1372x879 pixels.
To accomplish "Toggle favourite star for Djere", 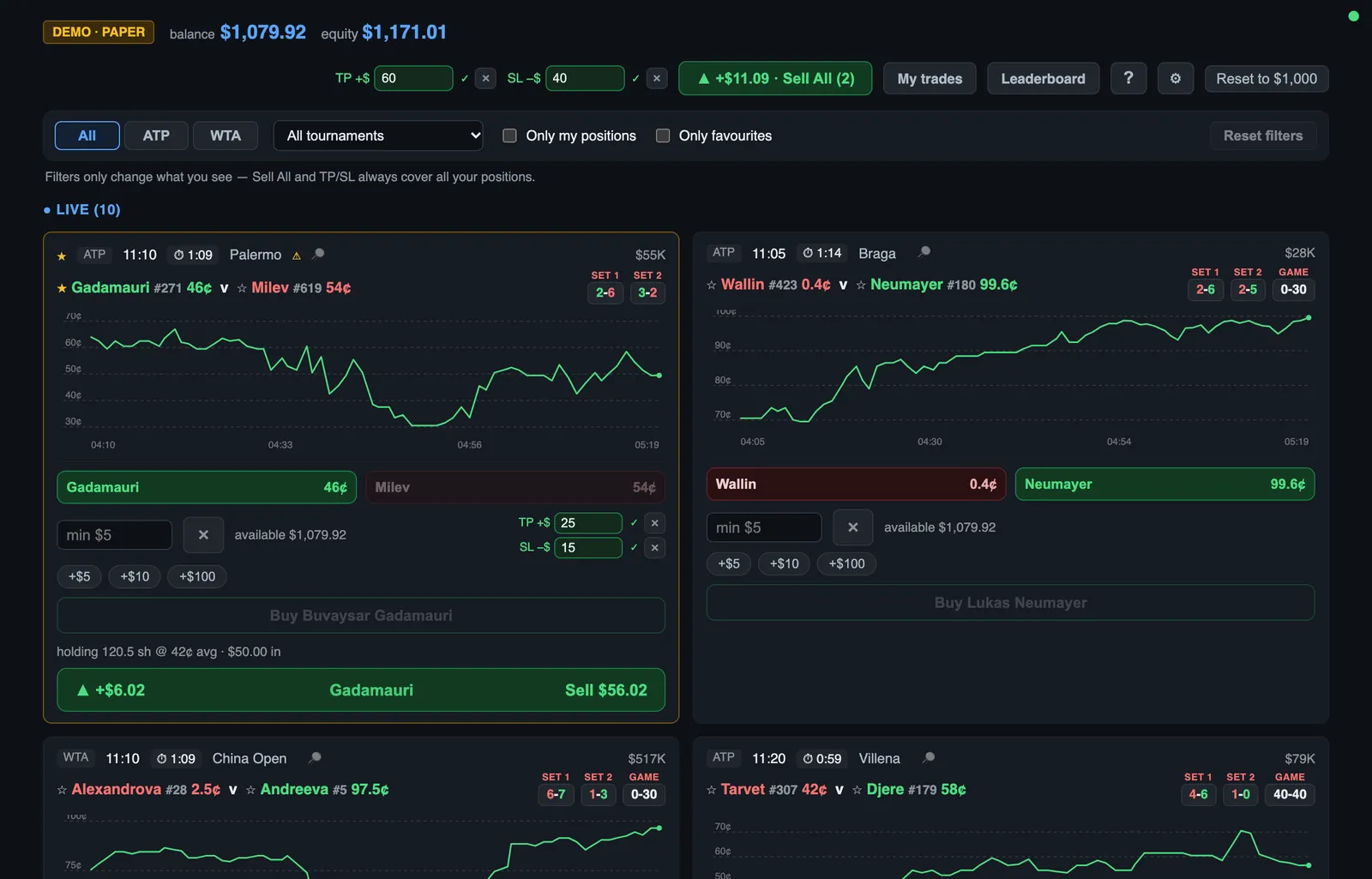I will 857,790.
